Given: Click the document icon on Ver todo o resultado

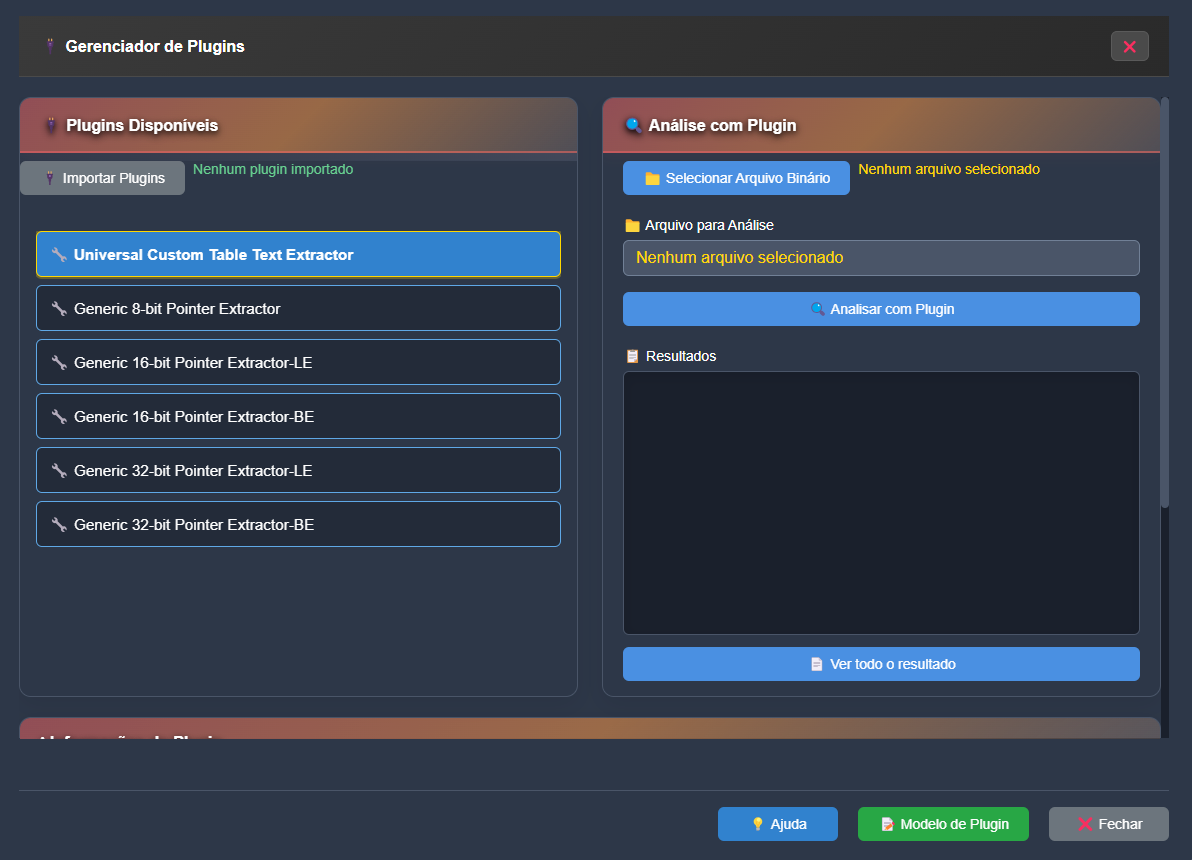Looking at the screenshot, I should click(x=816, y=664).
